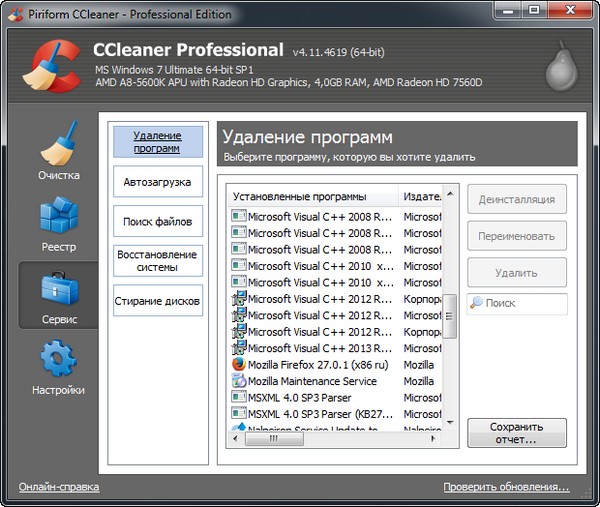Open the Поиск файлов tab
The image size is (600, 507).
(x=158, y=221)
